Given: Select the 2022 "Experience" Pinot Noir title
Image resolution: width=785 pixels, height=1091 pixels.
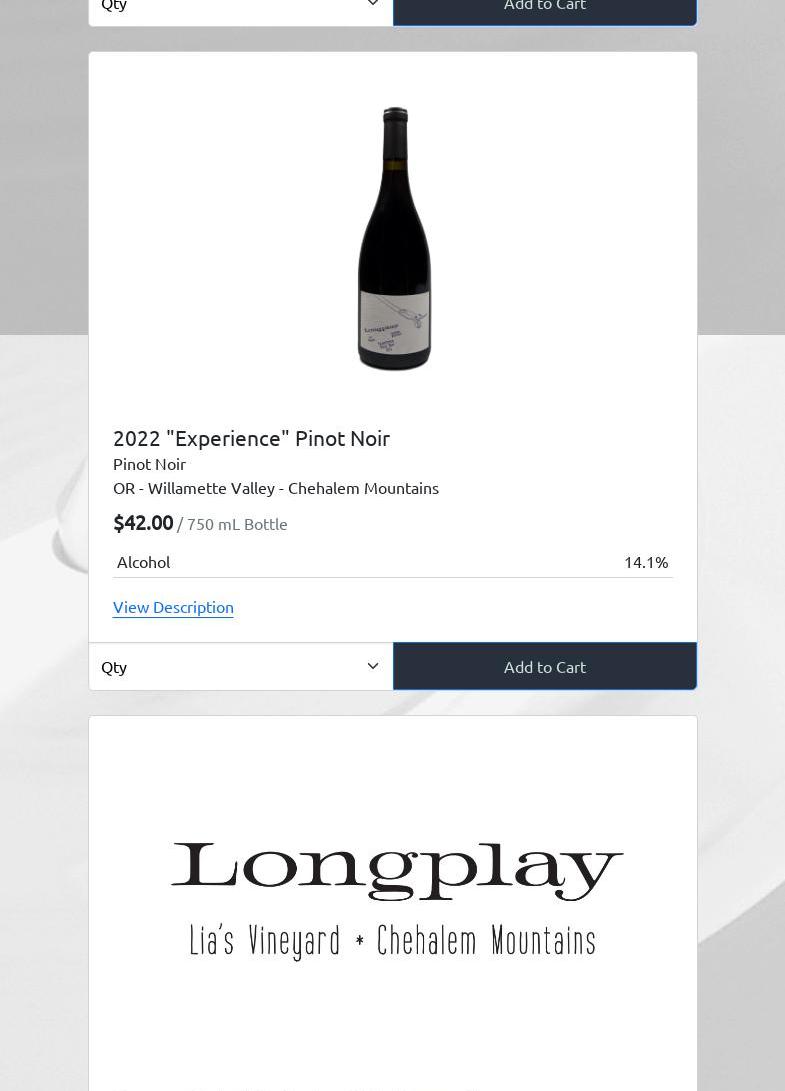Looking at the screenshot, I should [251, 438].
